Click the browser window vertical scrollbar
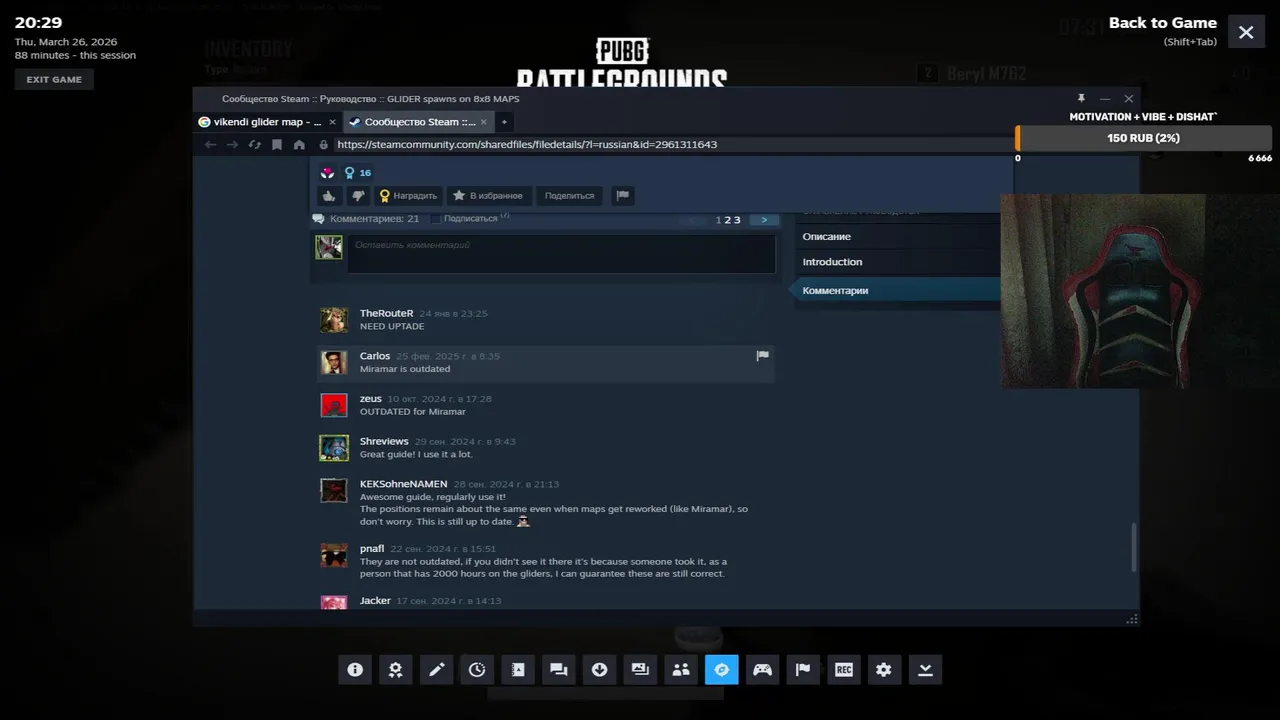Screen dimensions: 1280x720 coord(1134,547)
